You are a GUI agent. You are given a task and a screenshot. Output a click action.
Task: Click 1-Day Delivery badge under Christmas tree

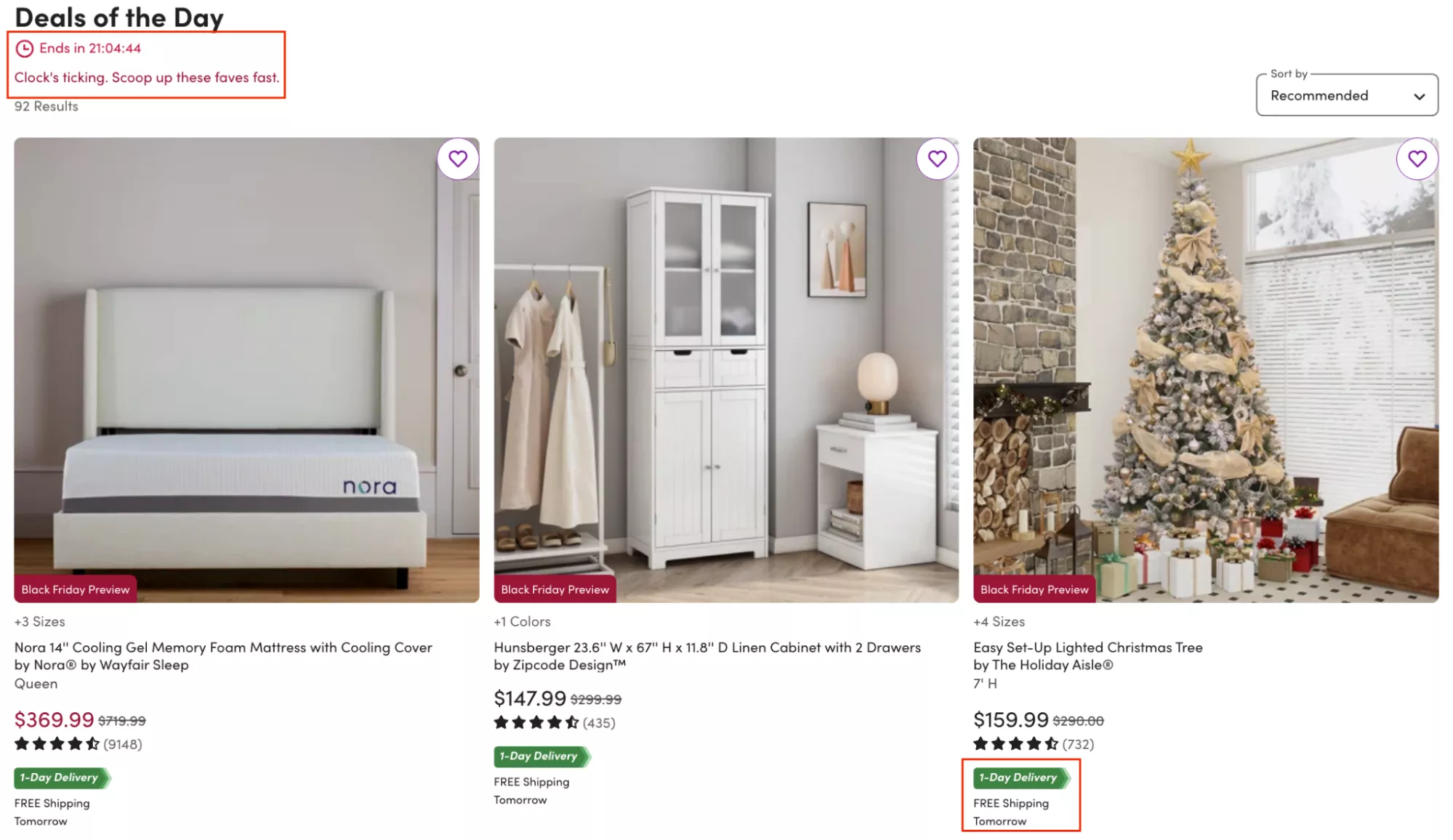point(1021,778)
